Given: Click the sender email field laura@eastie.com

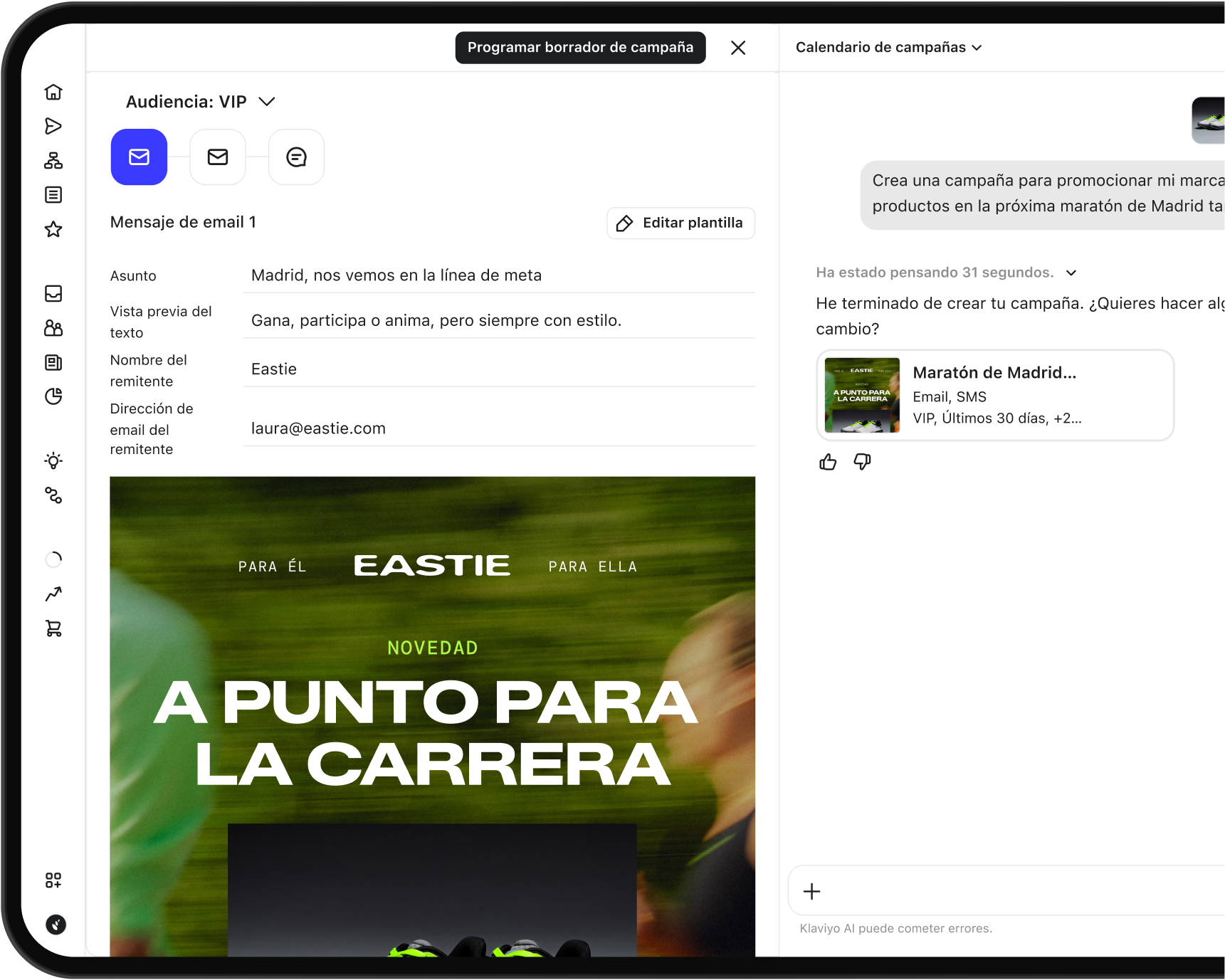Looking at the screenshot, I should click(499, 428).
